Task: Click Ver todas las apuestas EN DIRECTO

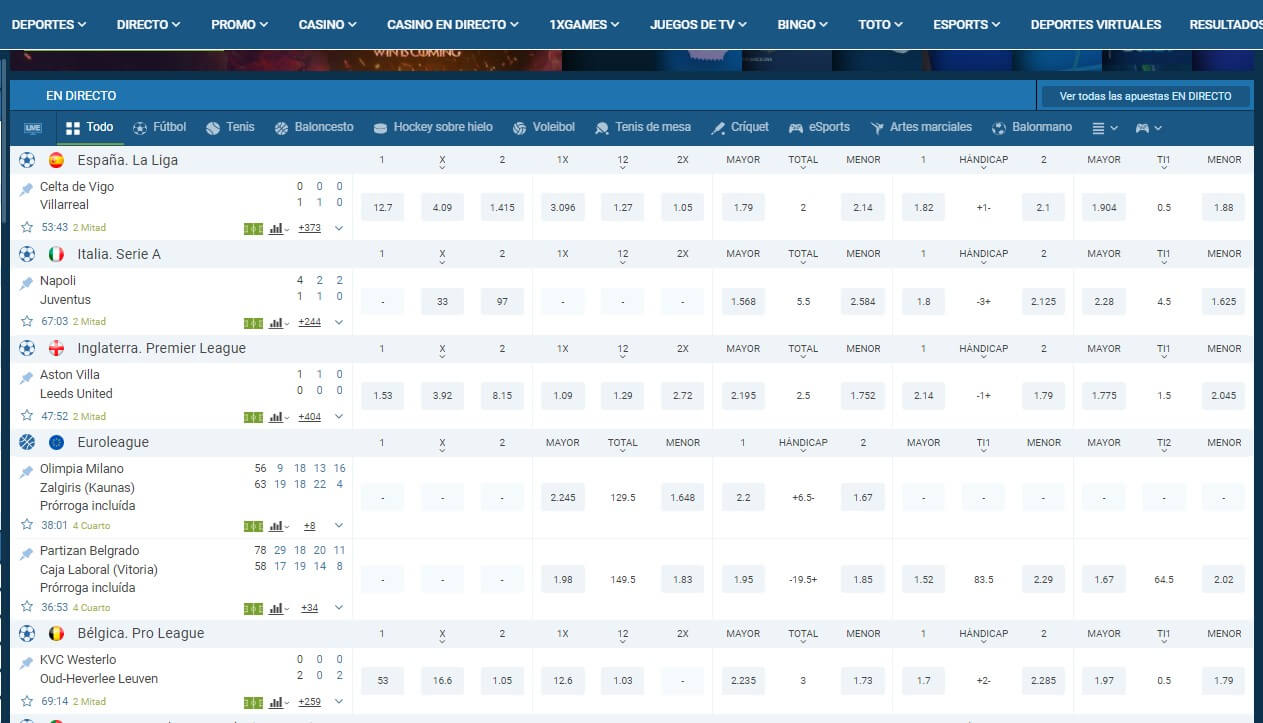Action: tap(1145, 96)
